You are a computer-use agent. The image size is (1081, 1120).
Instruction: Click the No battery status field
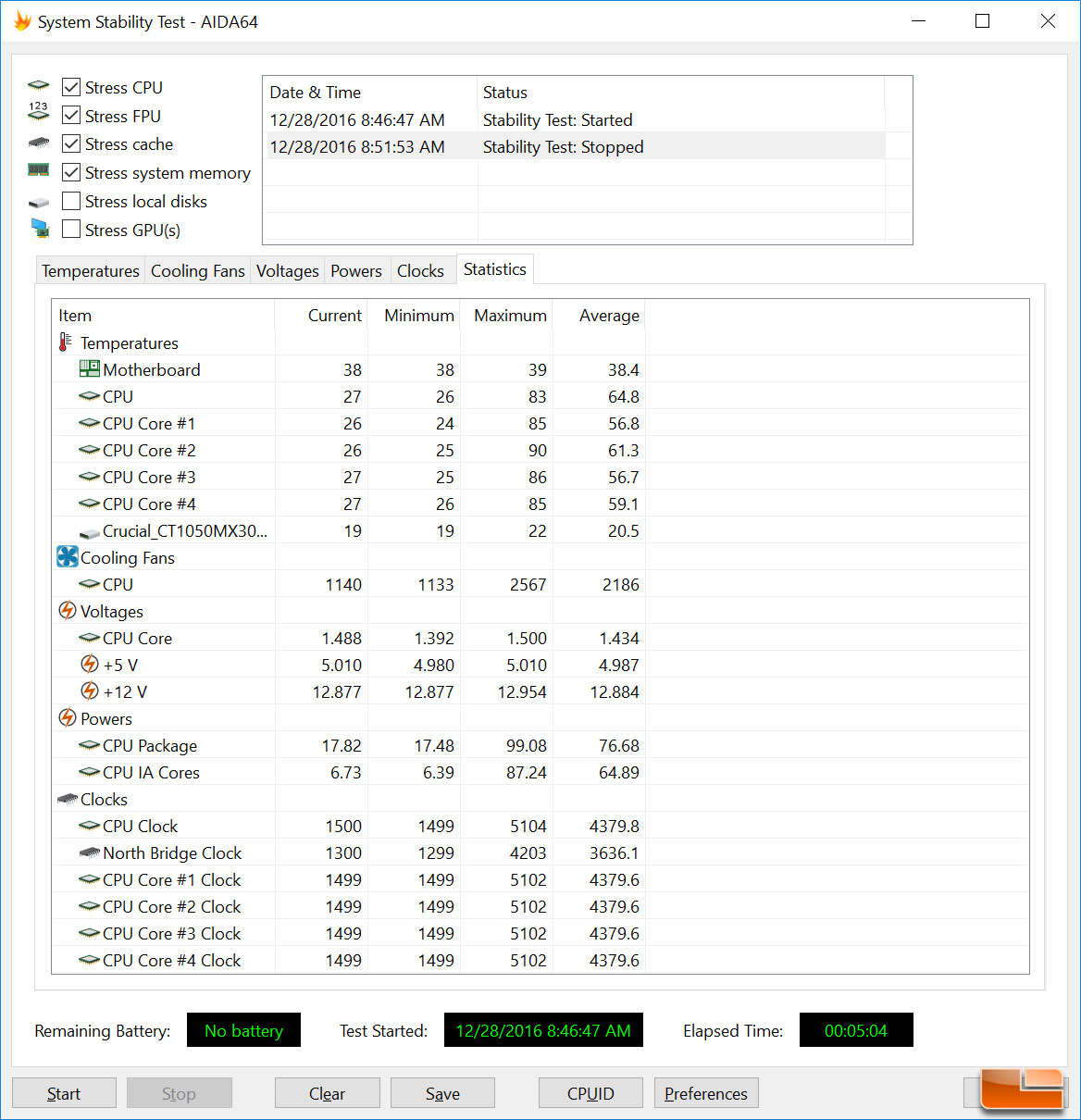pos(243,1030)
